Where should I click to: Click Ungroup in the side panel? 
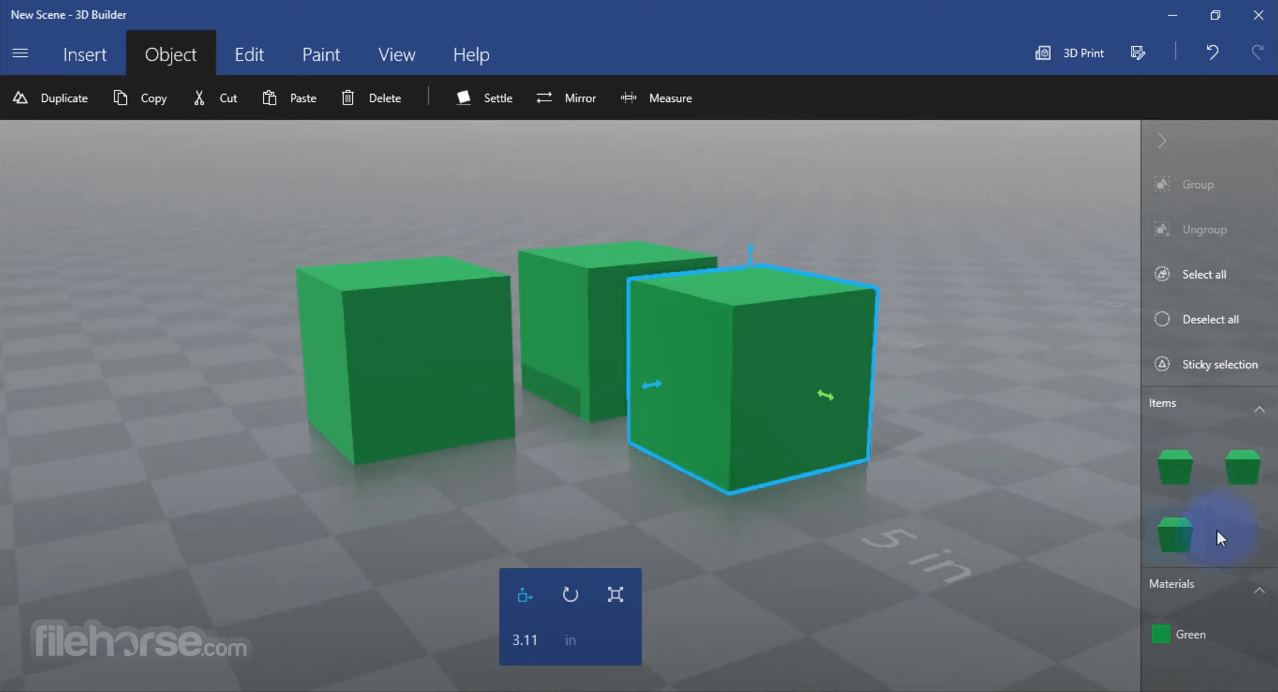pyautogui.click(x=1190, y=229)
